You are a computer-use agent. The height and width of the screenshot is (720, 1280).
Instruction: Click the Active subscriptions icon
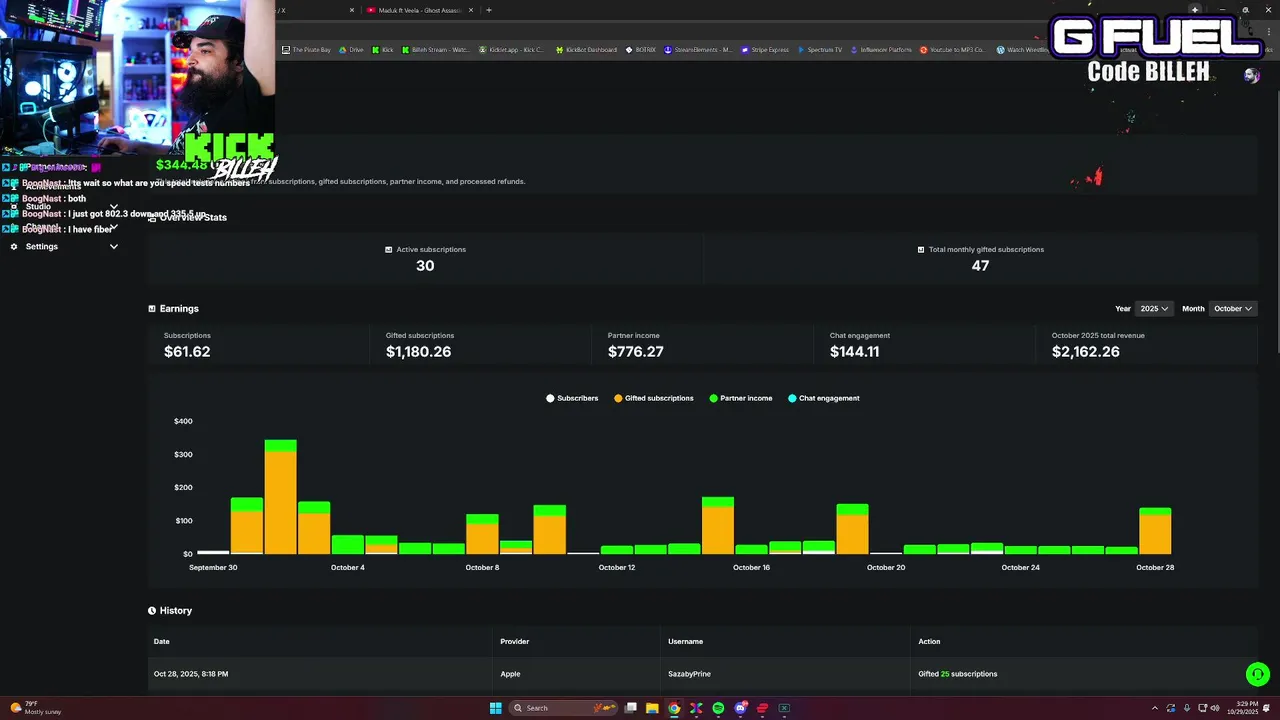388,249
